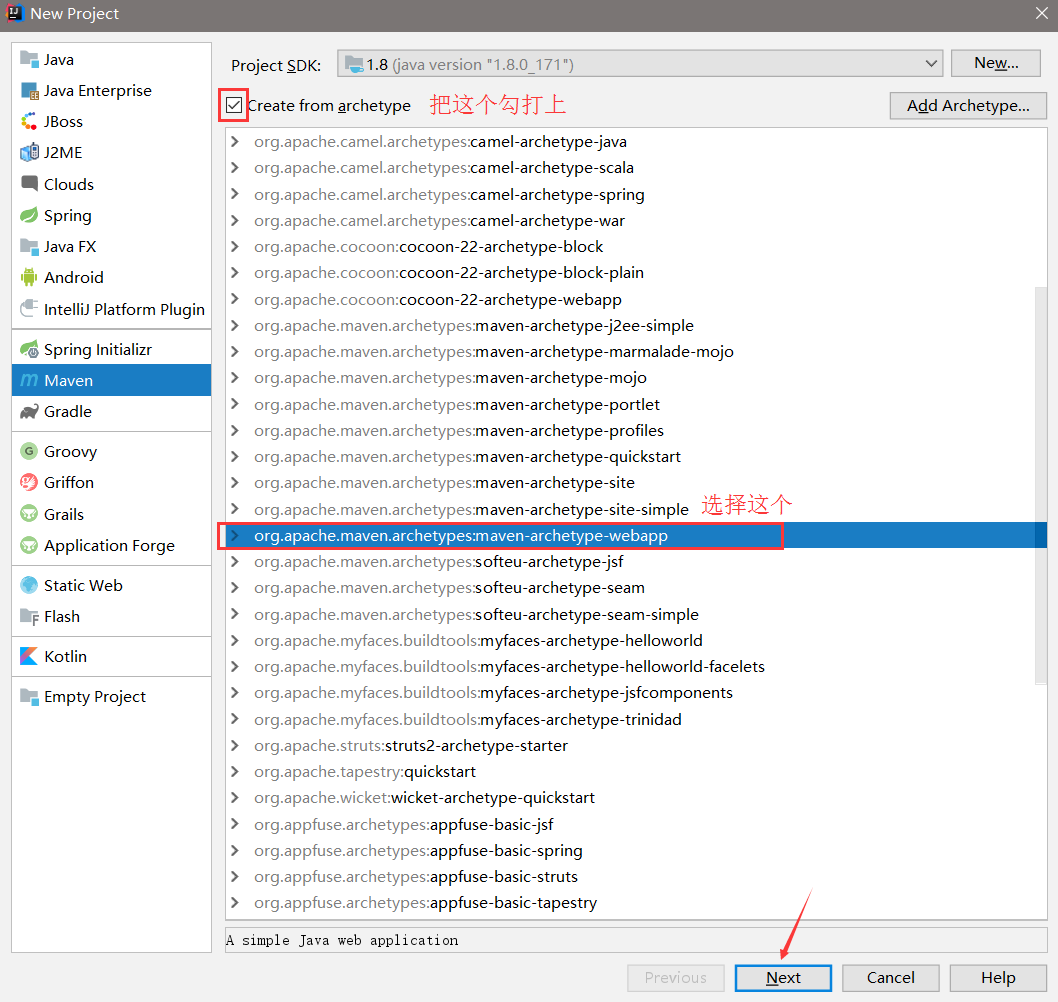Expand camel-archetype-java node
The width and height of the screenshot is (1058, 1002).
(x=235, y=142)
